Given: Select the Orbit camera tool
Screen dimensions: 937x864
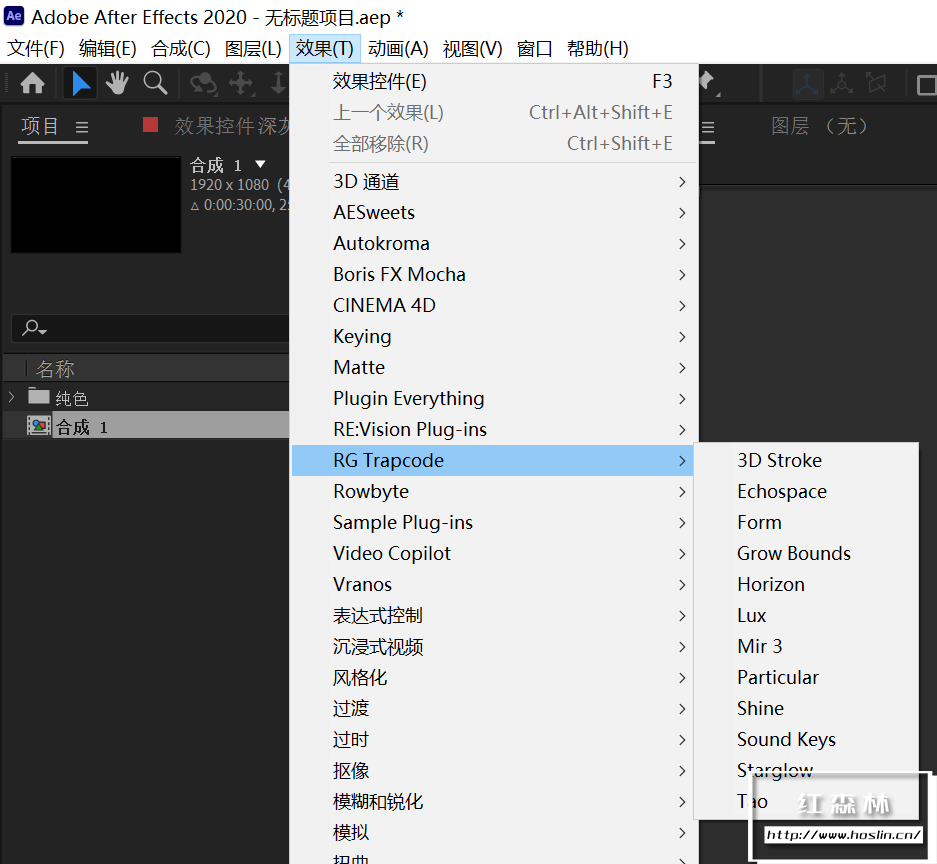Looking at the screenshot, I should point(203,83).
